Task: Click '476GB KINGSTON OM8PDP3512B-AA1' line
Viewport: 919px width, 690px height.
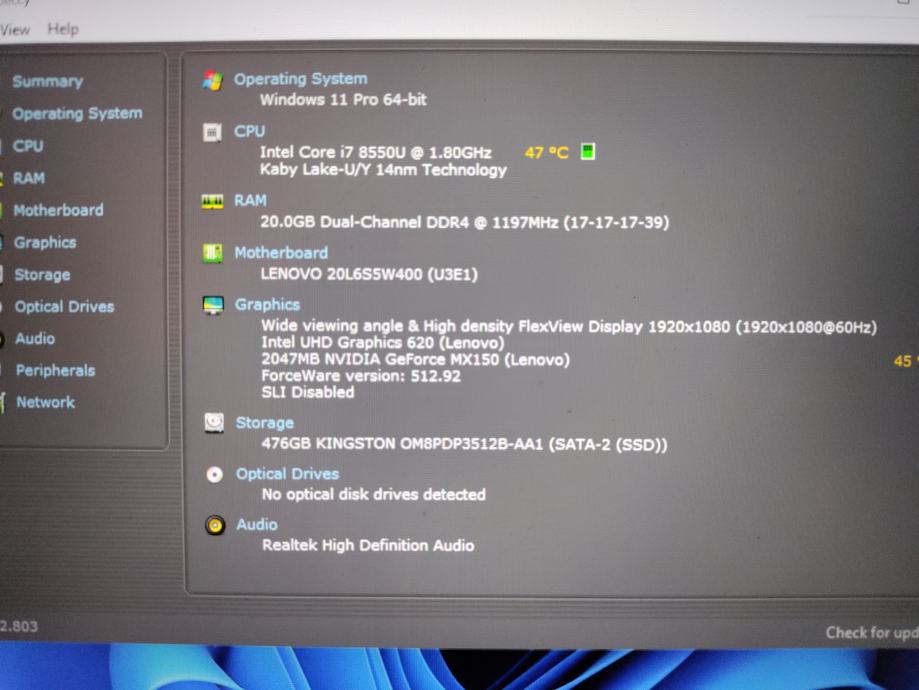Action: (x=465, y=444)
